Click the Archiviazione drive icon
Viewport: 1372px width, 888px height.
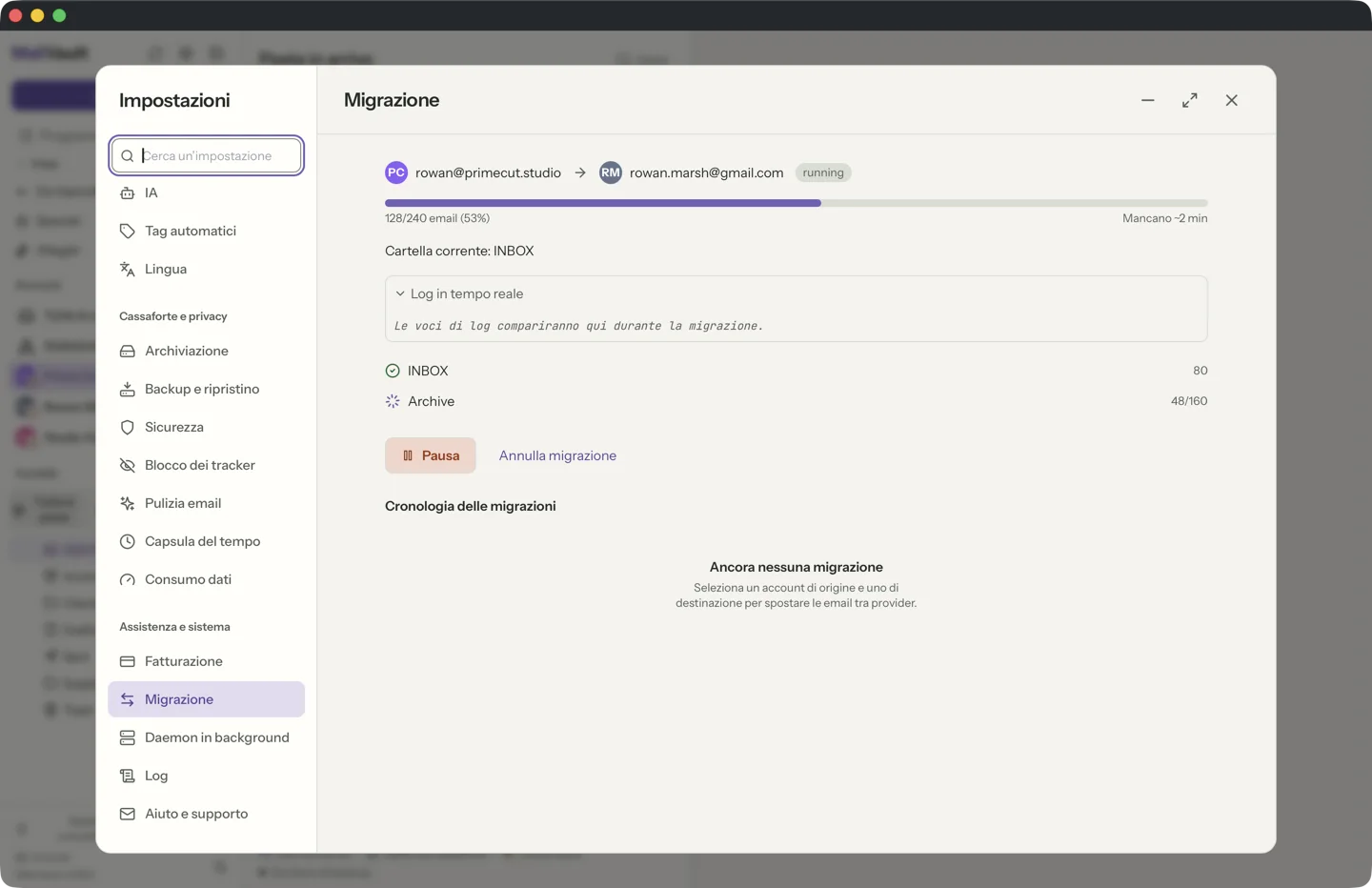[127, 352]
